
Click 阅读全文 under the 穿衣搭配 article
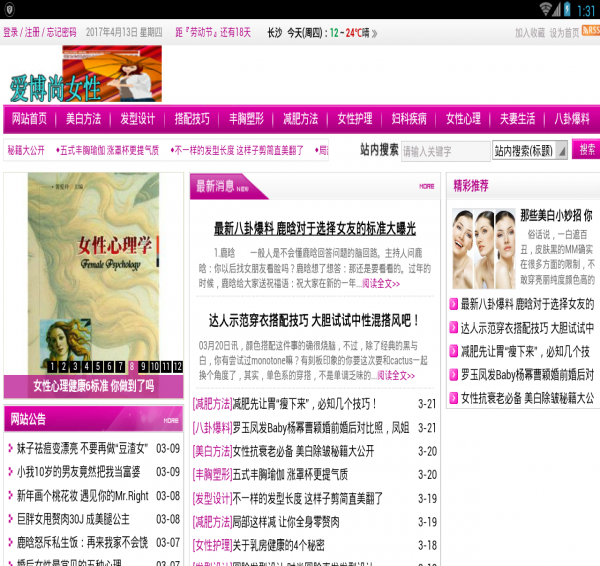click(x=396, y=375)
